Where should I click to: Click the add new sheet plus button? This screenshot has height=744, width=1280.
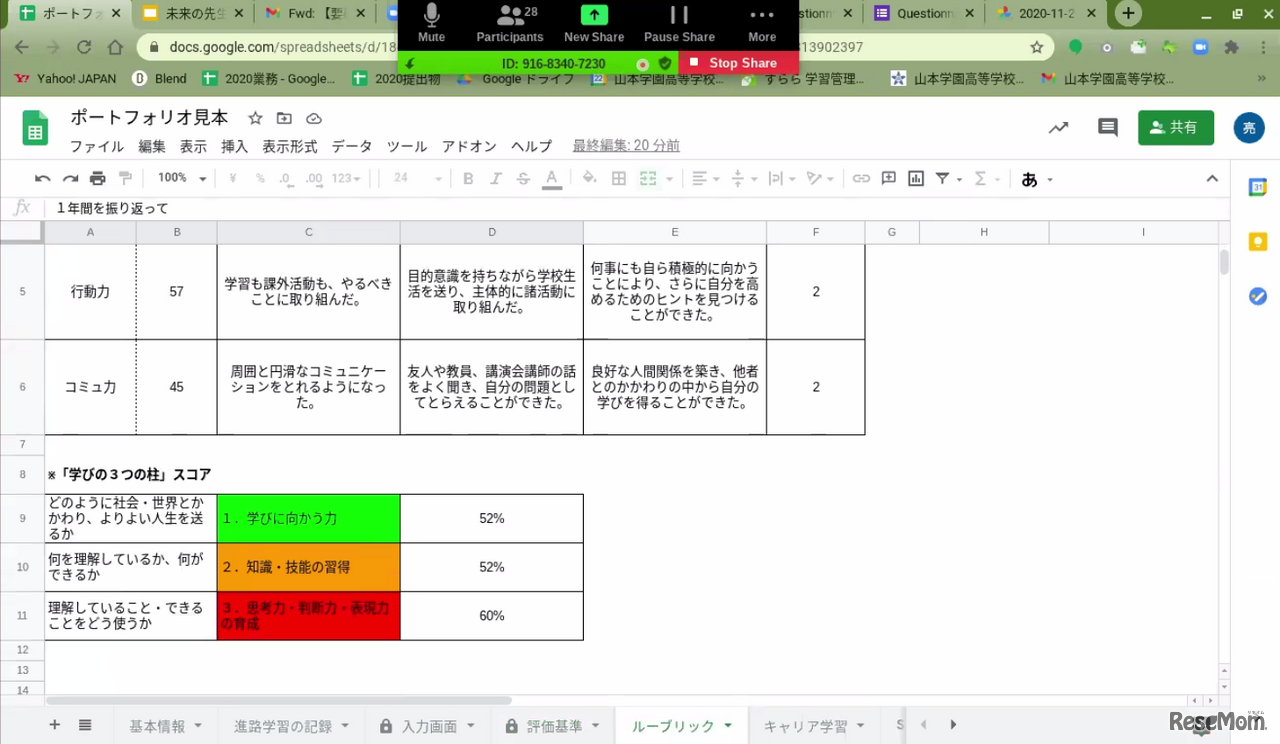(55, 725)
